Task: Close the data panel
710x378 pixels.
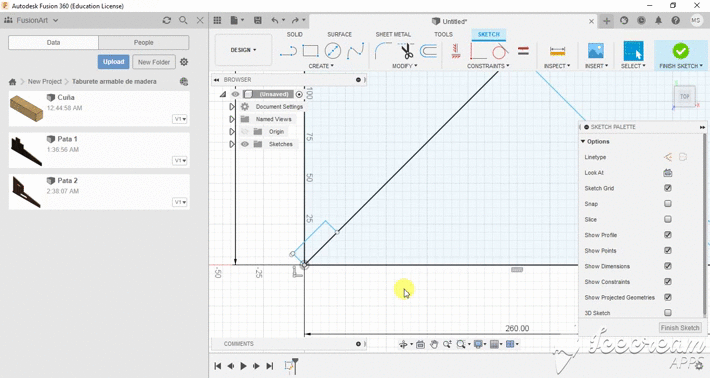Action: coord(200,20)
